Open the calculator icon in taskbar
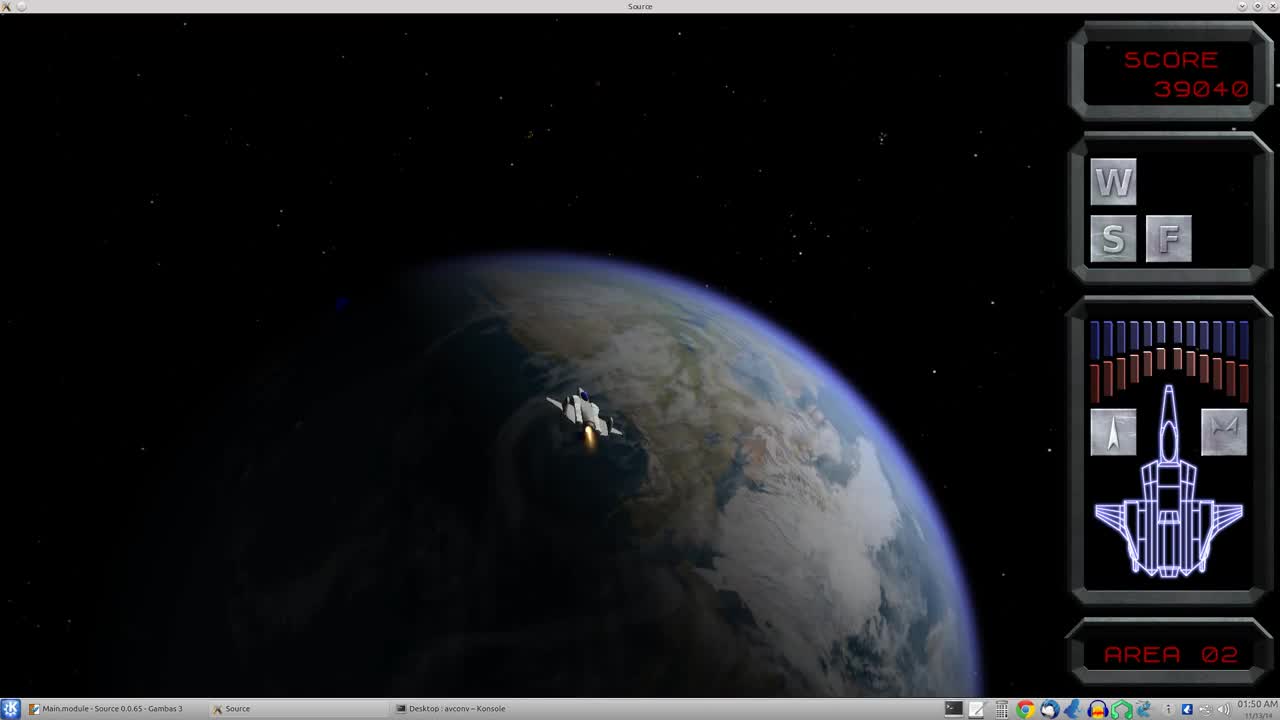This screenshot has height=720, width=1280. [x=1001, y=709]
